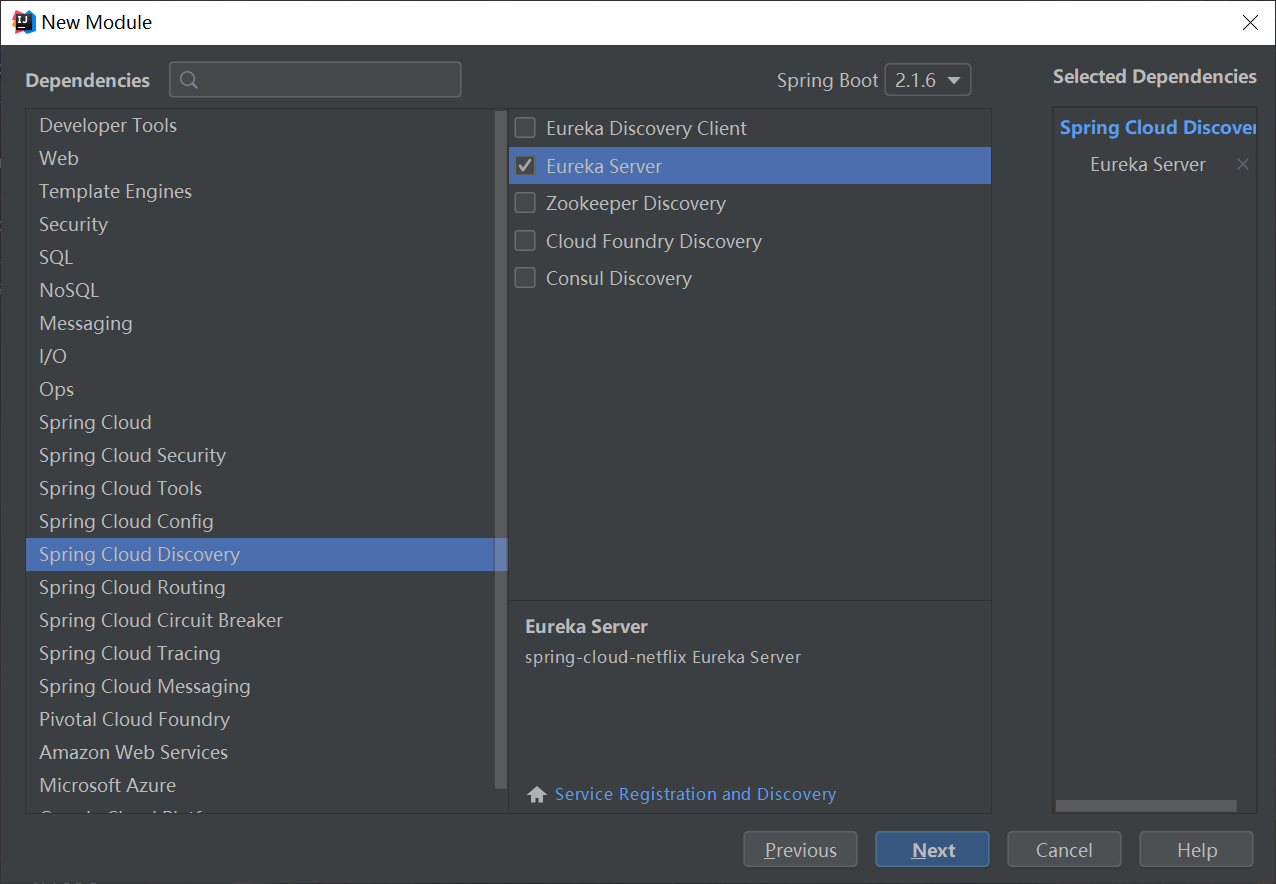Select the Web category
Image resolution: width=1276 pixels, height=884 pixels.
click(x=260, y=158)
